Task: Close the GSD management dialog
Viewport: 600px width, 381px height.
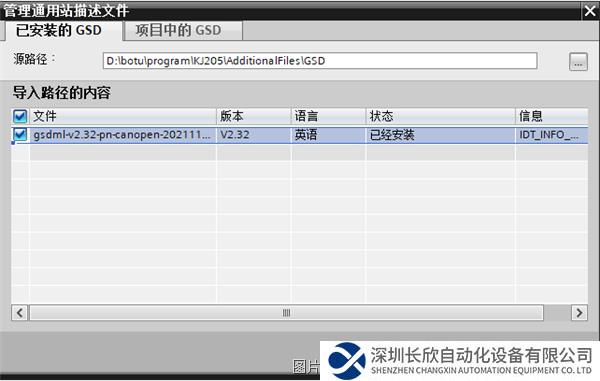Action: click(x=590, y=11)
